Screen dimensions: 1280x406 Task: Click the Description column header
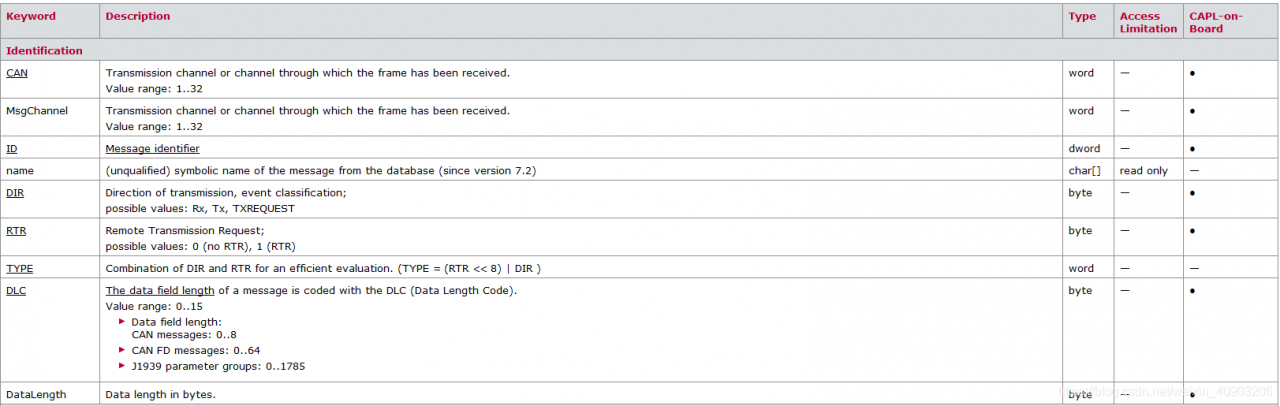[x=138, y=16]
